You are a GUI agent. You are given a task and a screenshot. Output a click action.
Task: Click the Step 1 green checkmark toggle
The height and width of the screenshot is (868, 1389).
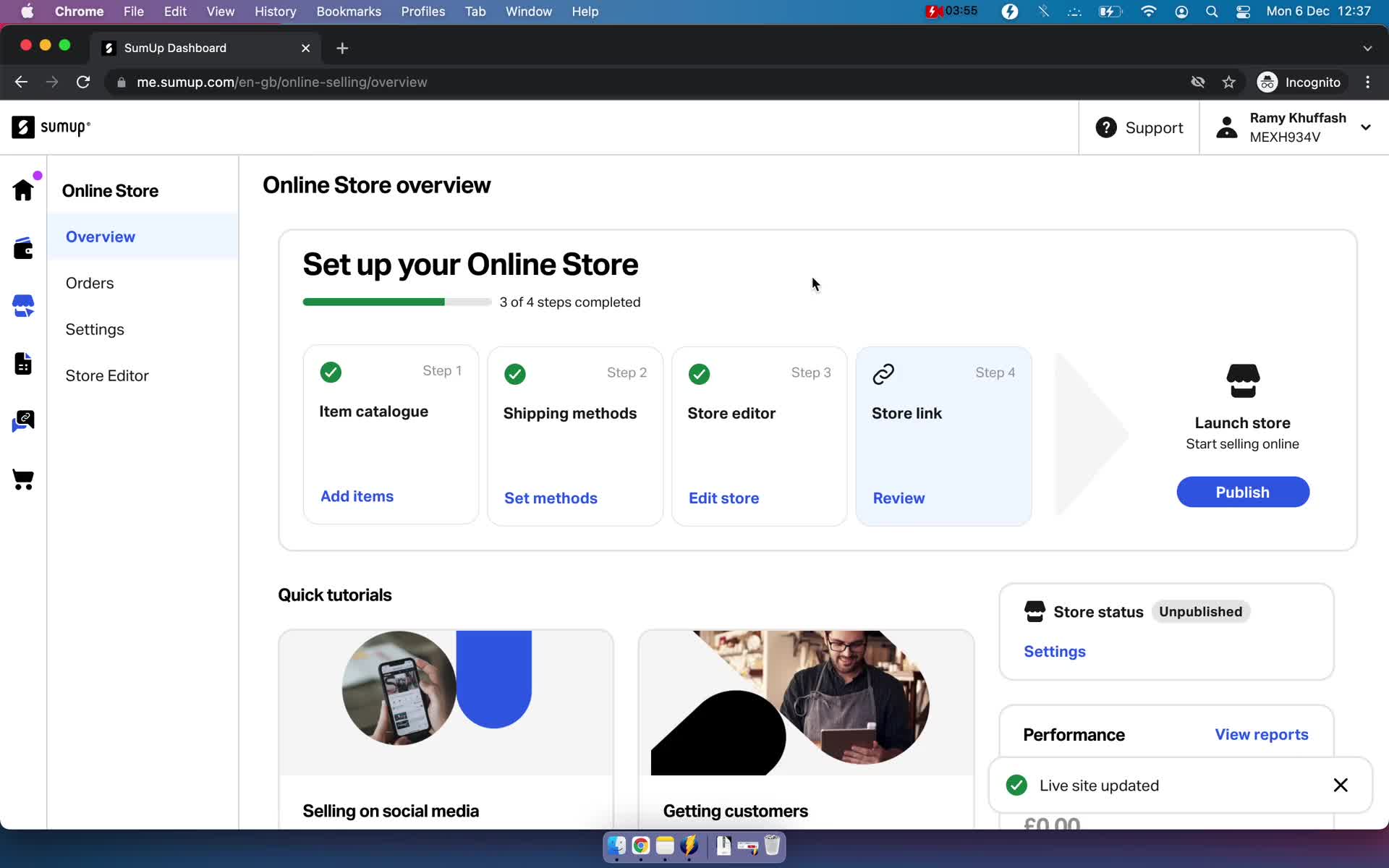330,372
